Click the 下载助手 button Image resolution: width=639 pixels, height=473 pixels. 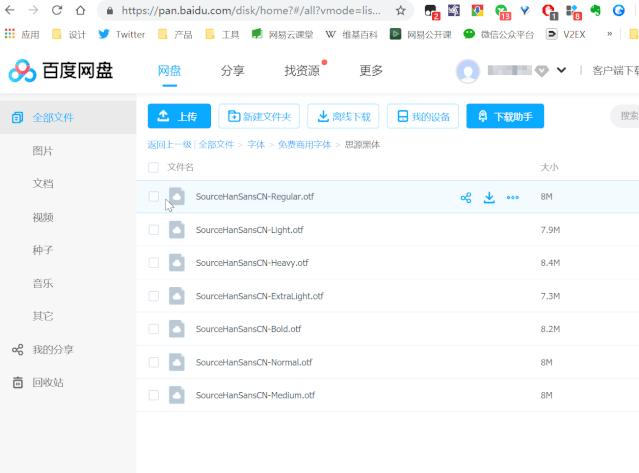505,116
